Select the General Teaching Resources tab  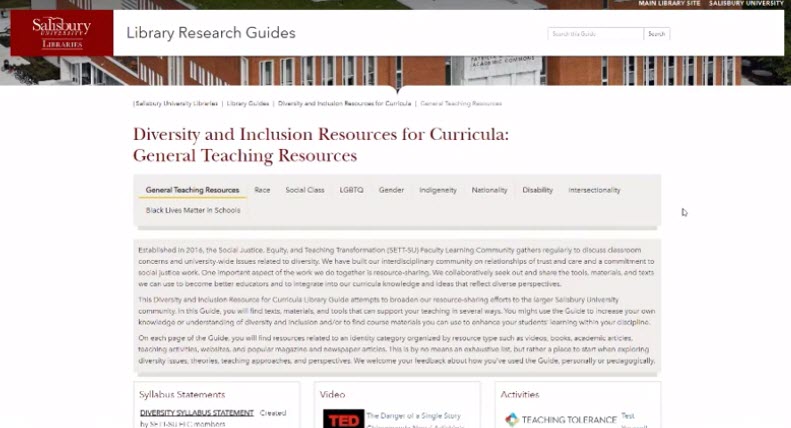[192, 190]
